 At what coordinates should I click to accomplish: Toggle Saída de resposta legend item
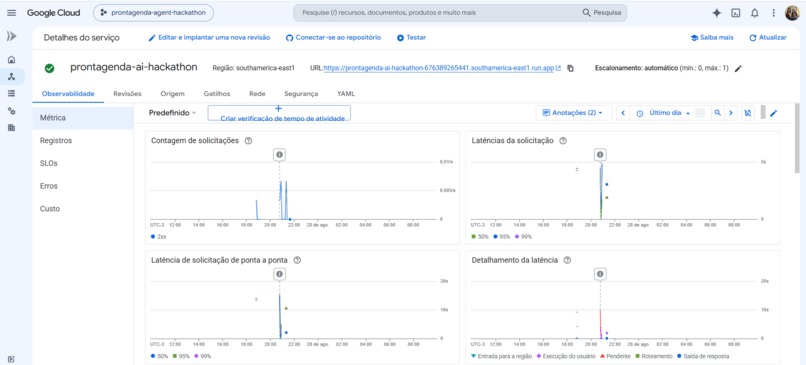coord(703,356)
